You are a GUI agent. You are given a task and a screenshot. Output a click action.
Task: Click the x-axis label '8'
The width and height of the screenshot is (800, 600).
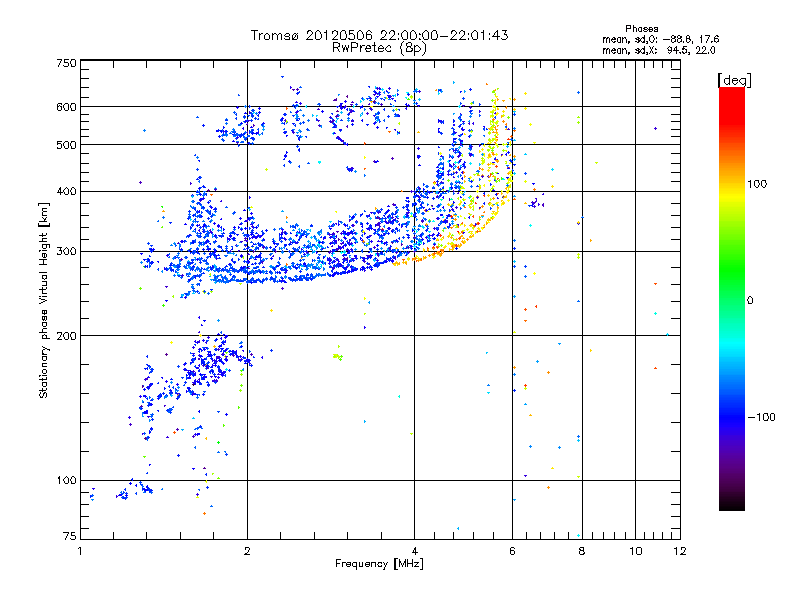coord(582,551)
